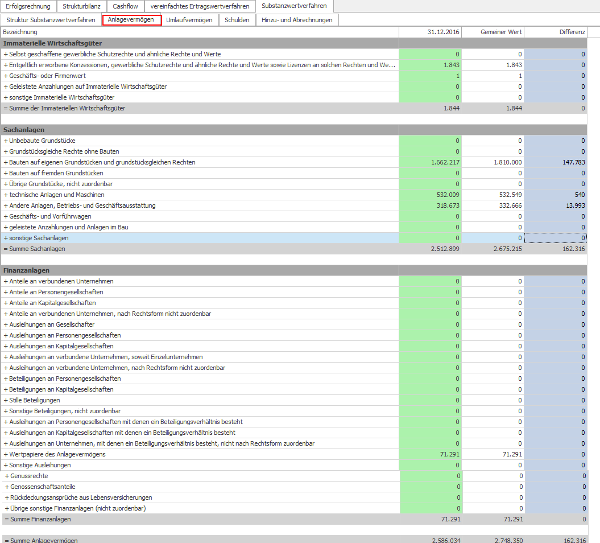This screenshot has width=600, height=543.
Task: Click the Bezeichnung column header
Action: (199, 32)
